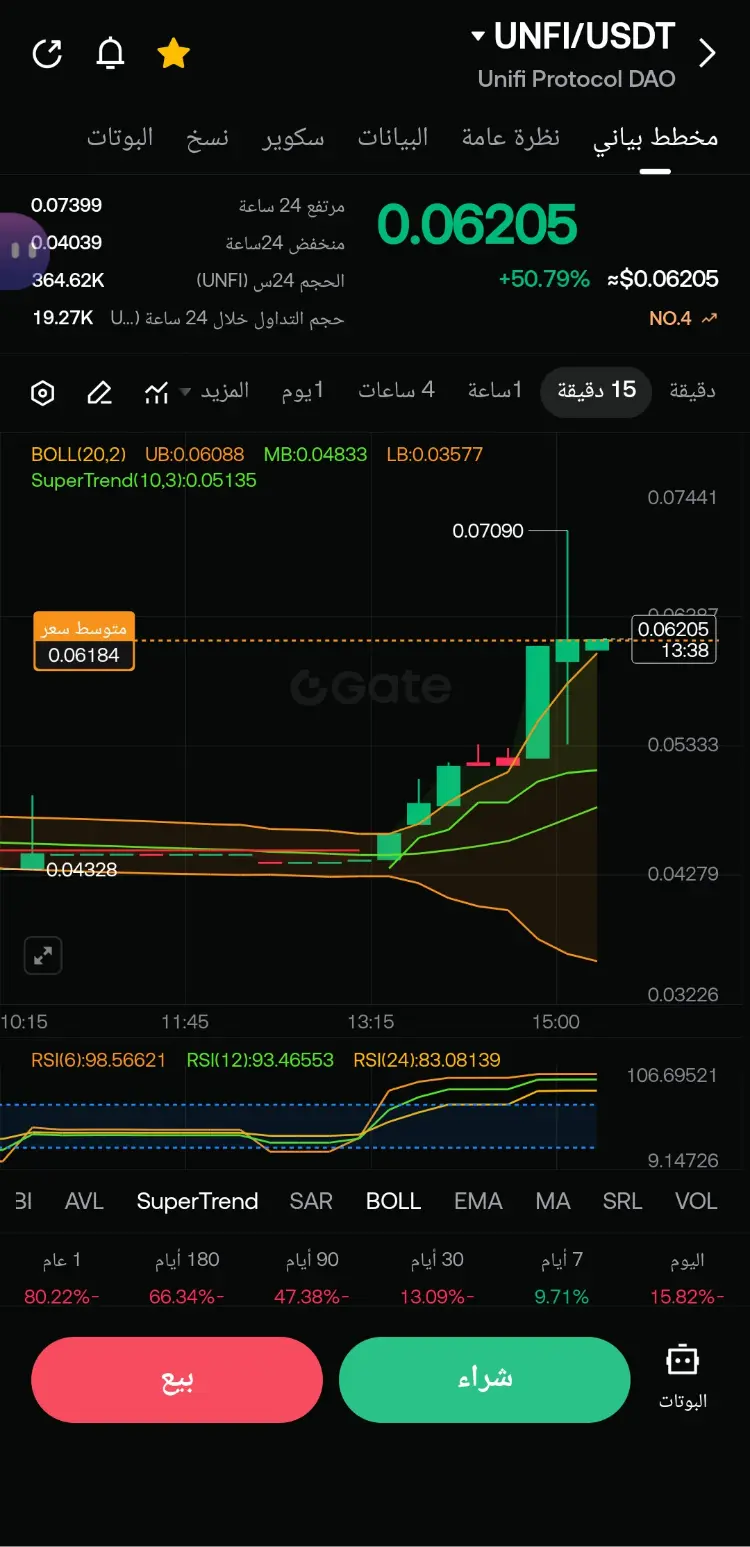
Task: Tap the share arrow icon in header
Action: 47,53
